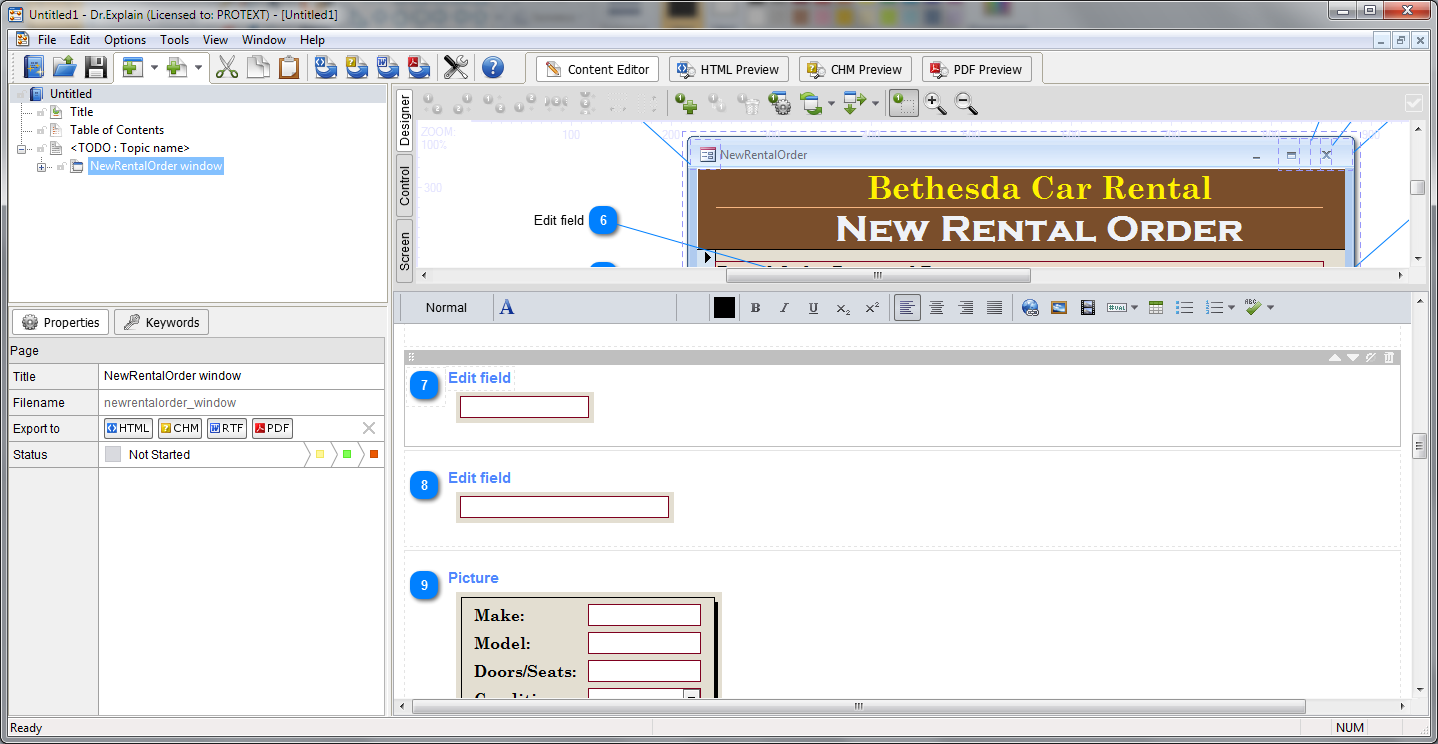
Task: Justify text alignment
Action: click(994, 308)
